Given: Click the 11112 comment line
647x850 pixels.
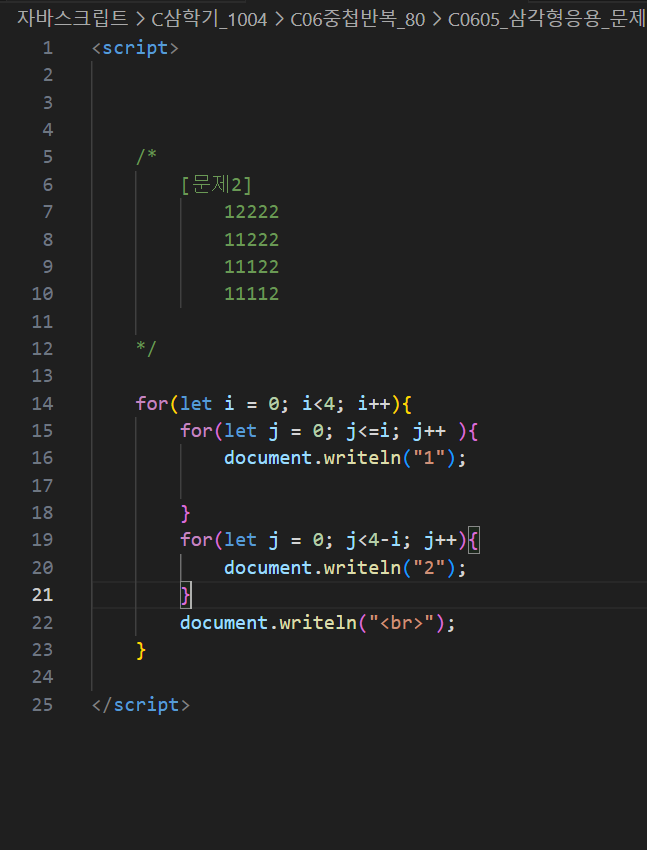Looking at the screenshot, I should click(251, 294).
